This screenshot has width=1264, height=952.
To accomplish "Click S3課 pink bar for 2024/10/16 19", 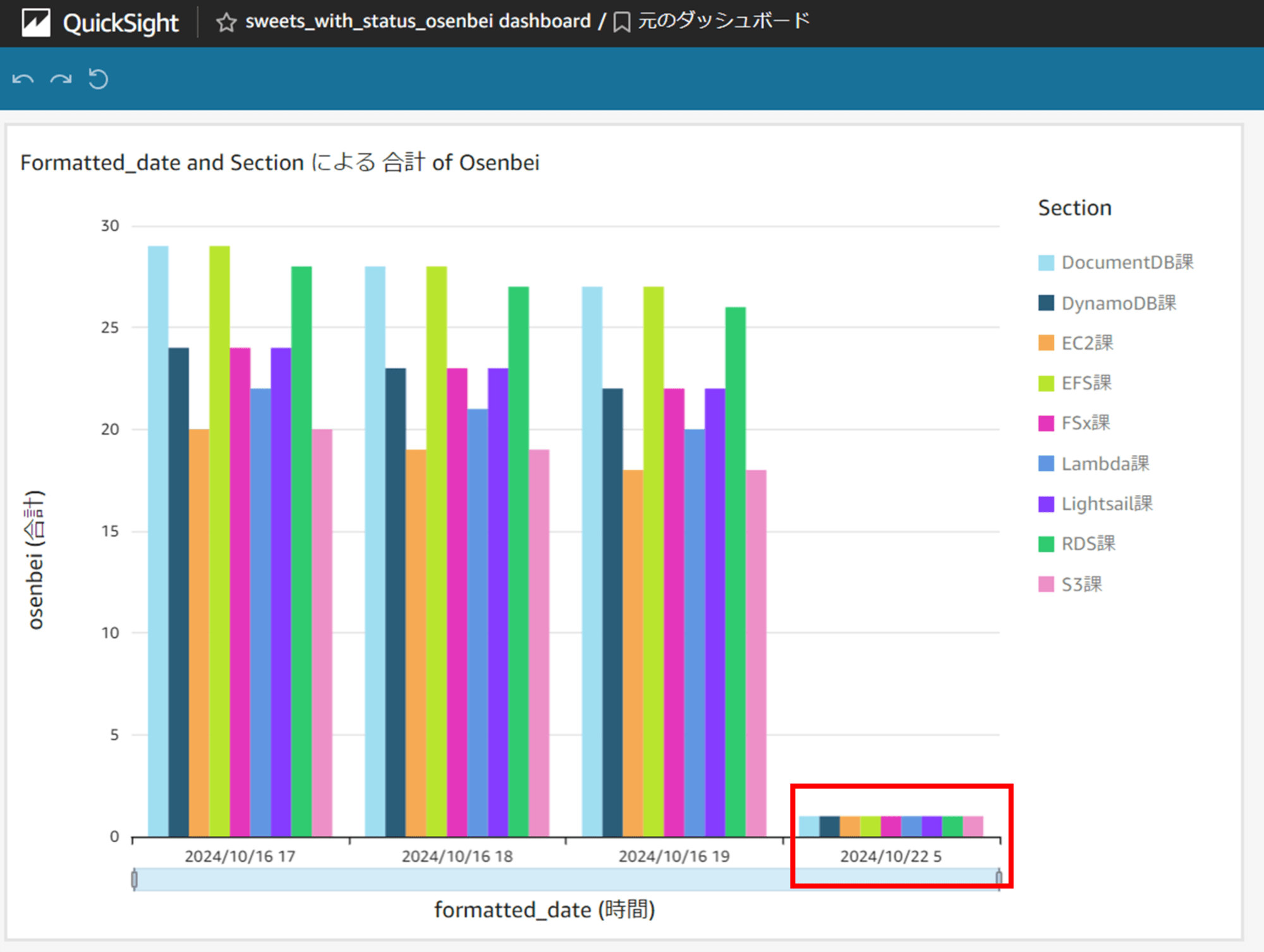I will [756, 653].
